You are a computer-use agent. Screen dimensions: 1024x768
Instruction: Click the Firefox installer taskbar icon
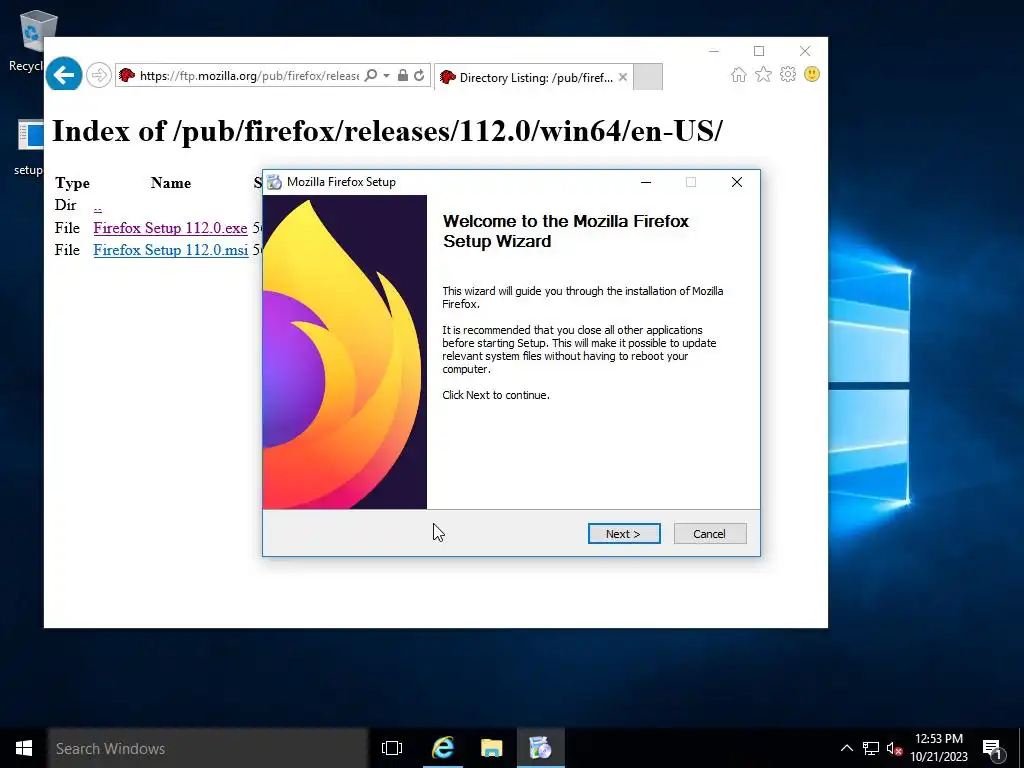coord(541,748)
